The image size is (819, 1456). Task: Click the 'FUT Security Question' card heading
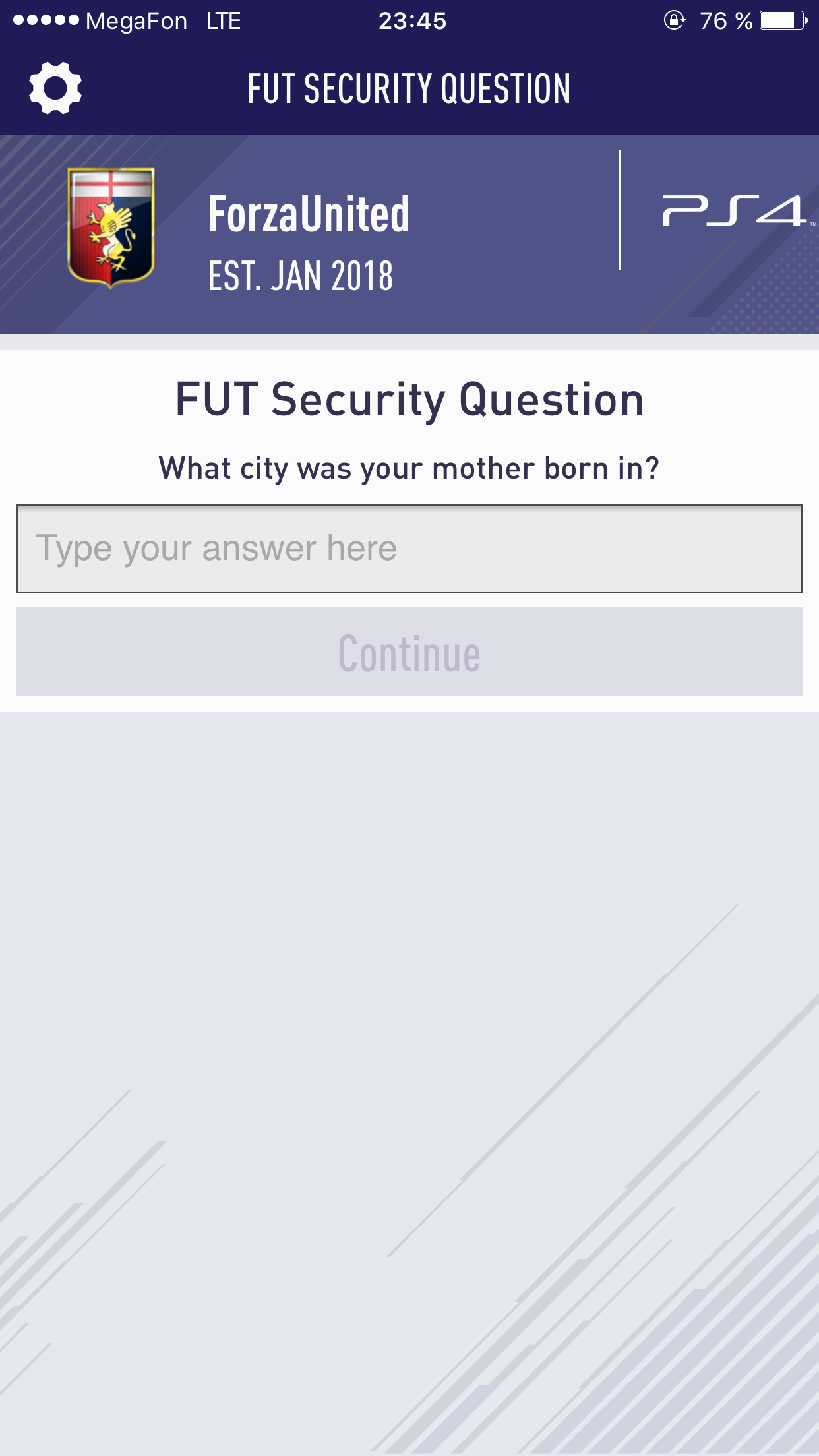tap(409, 400)
